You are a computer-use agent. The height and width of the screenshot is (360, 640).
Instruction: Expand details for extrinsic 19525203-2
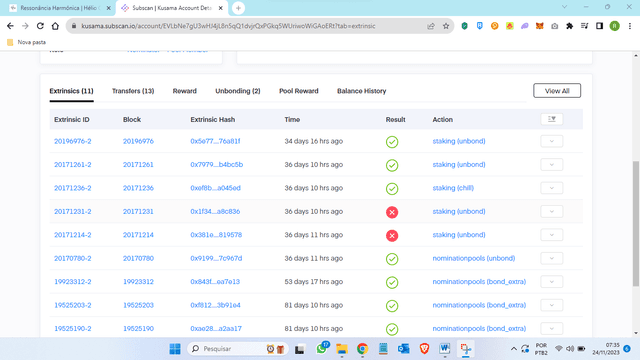tap(552, 305)
